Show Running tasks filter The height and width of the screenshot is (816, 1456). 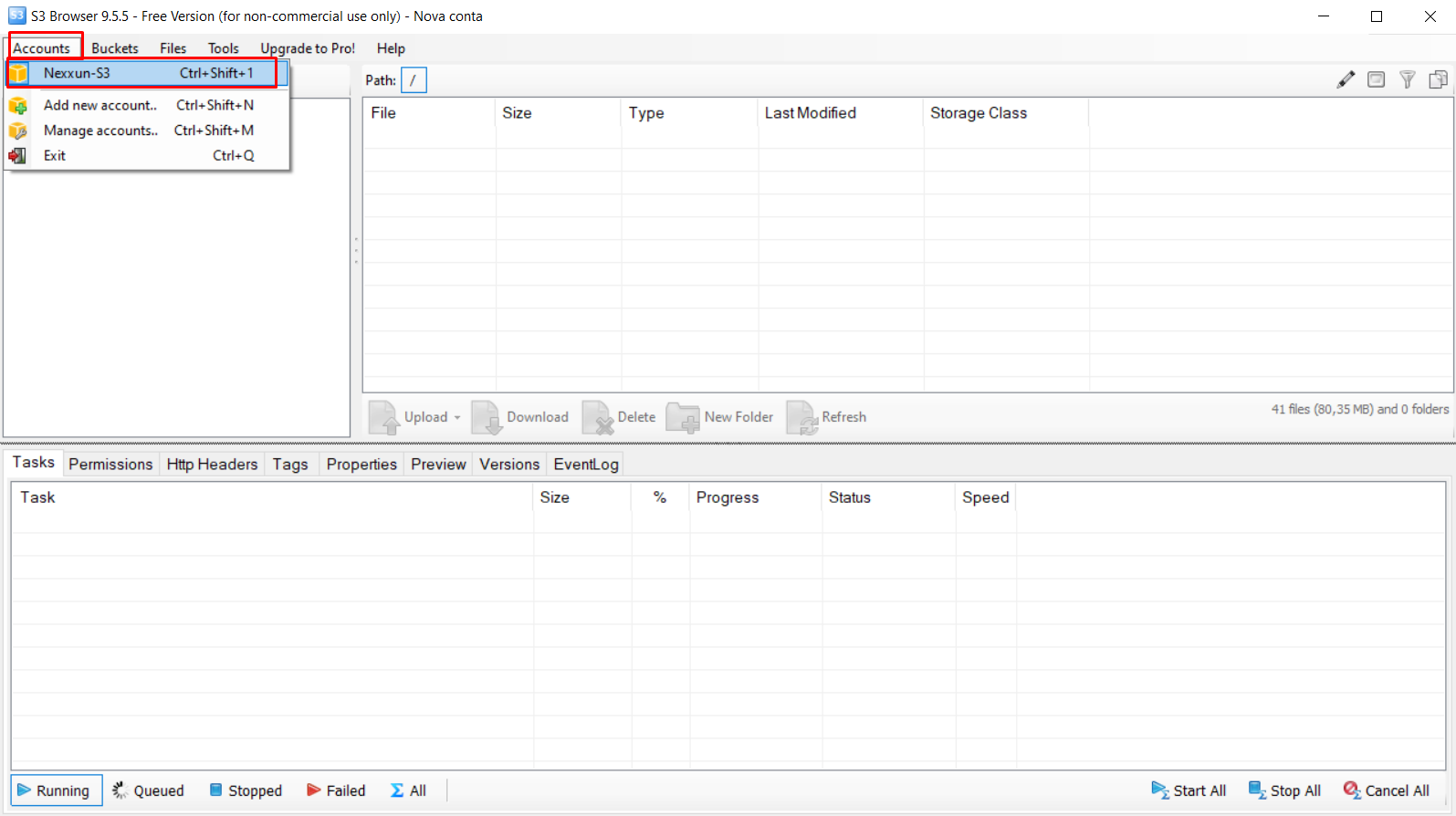click(57, 790)
